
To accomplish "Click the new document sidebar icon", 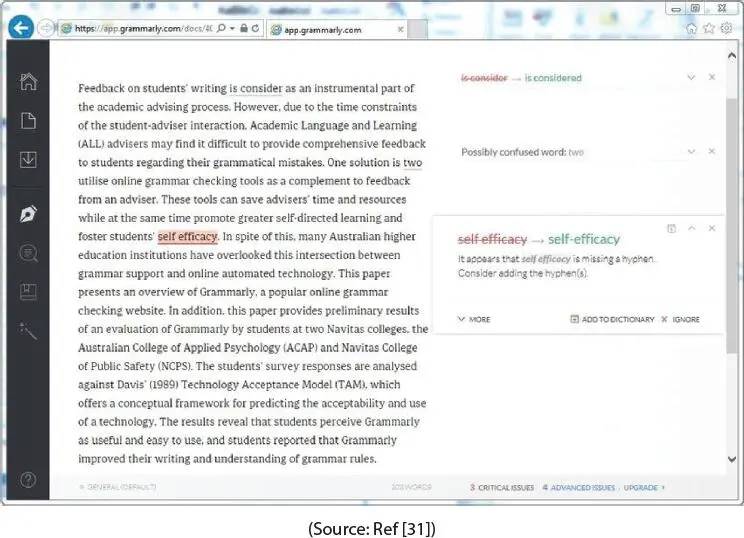I will point(28,121).
